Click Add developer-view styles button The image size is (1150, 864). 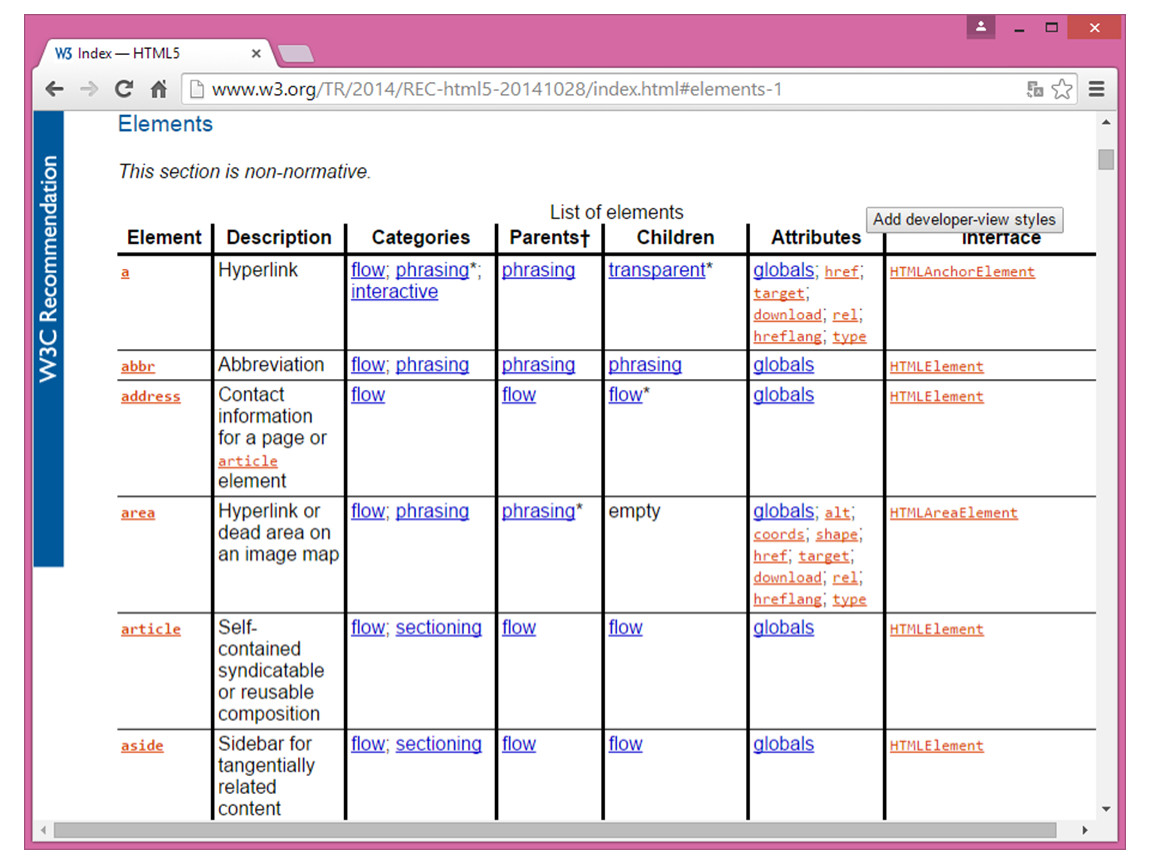coord(964,219)
